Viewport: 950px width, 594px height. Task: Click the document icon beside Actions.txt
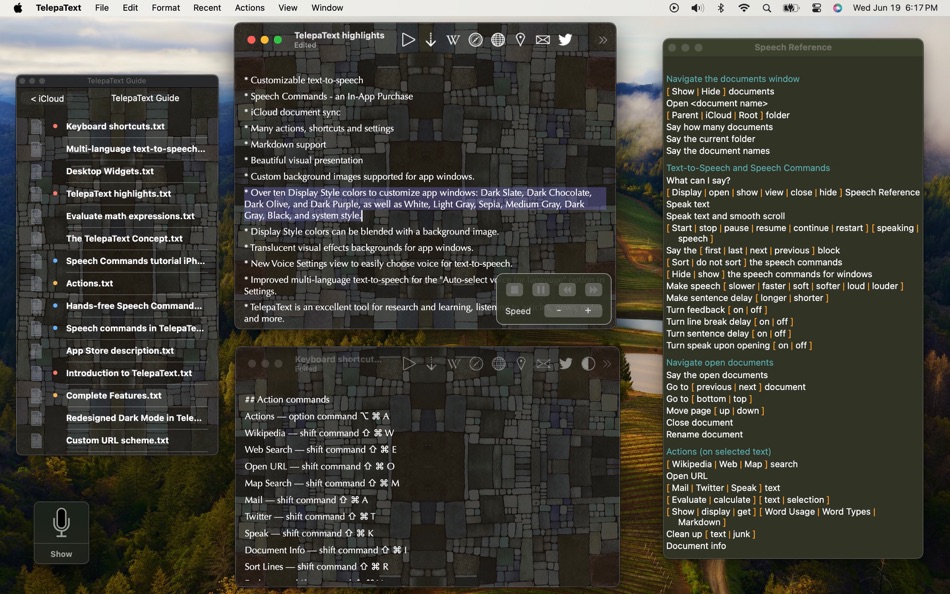(36, 283)
